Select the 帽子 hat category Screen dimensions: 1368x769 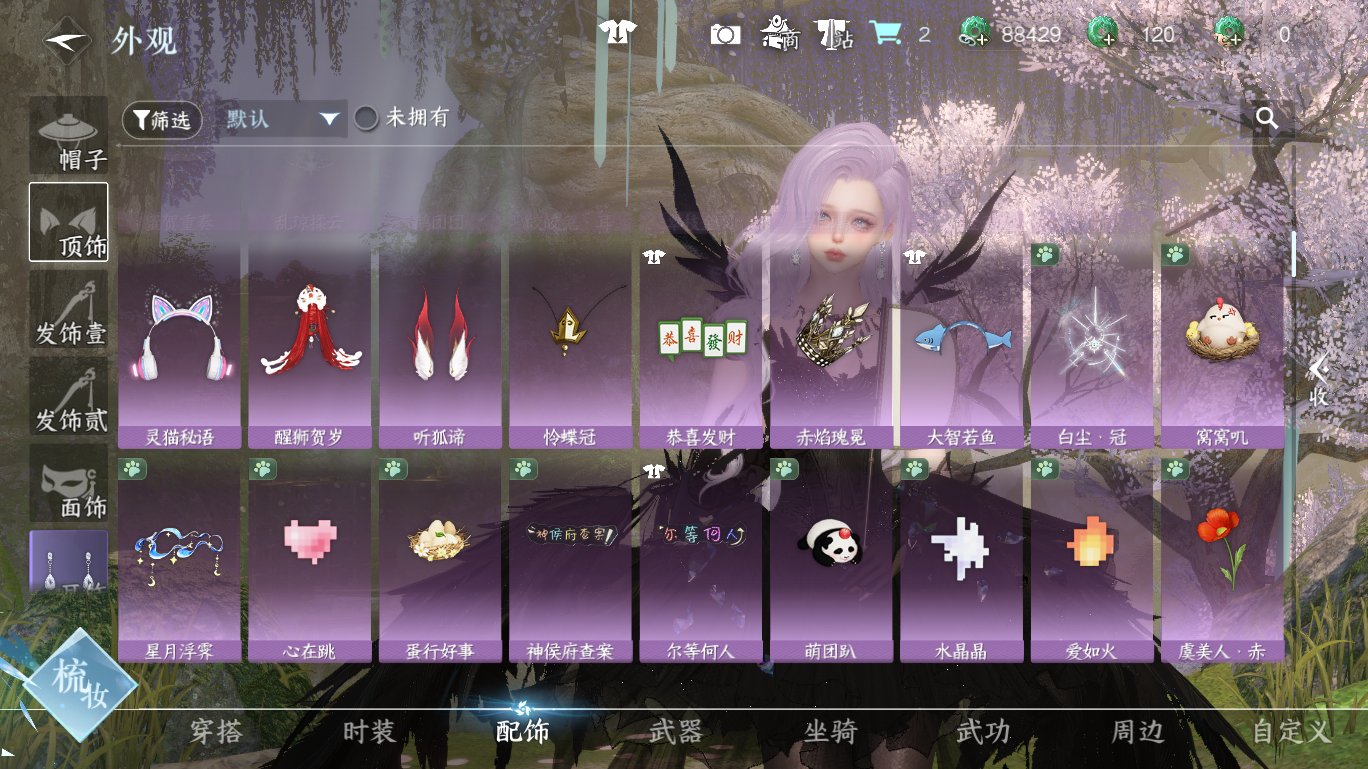68,136
